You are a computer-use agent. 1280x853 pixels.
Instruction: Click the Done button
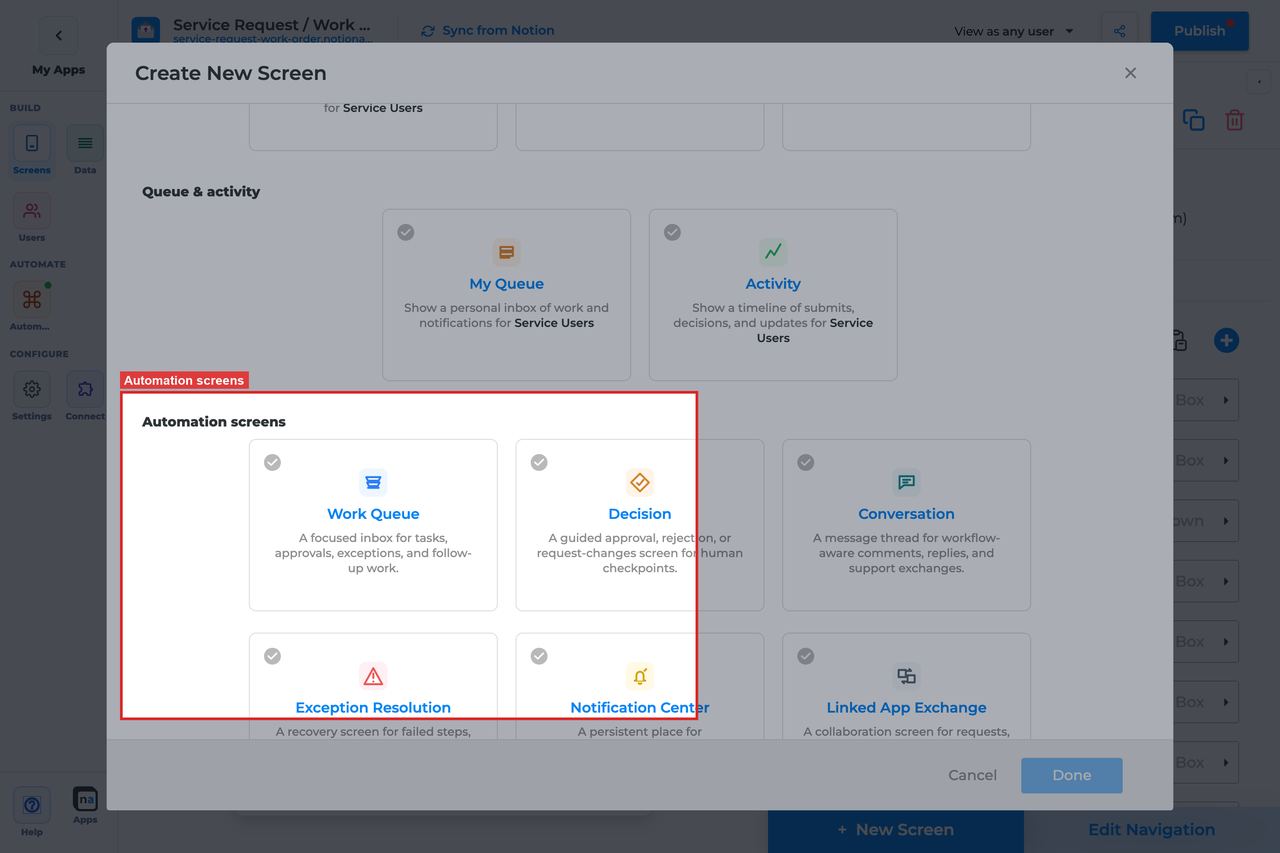[x=1072, y=775]
